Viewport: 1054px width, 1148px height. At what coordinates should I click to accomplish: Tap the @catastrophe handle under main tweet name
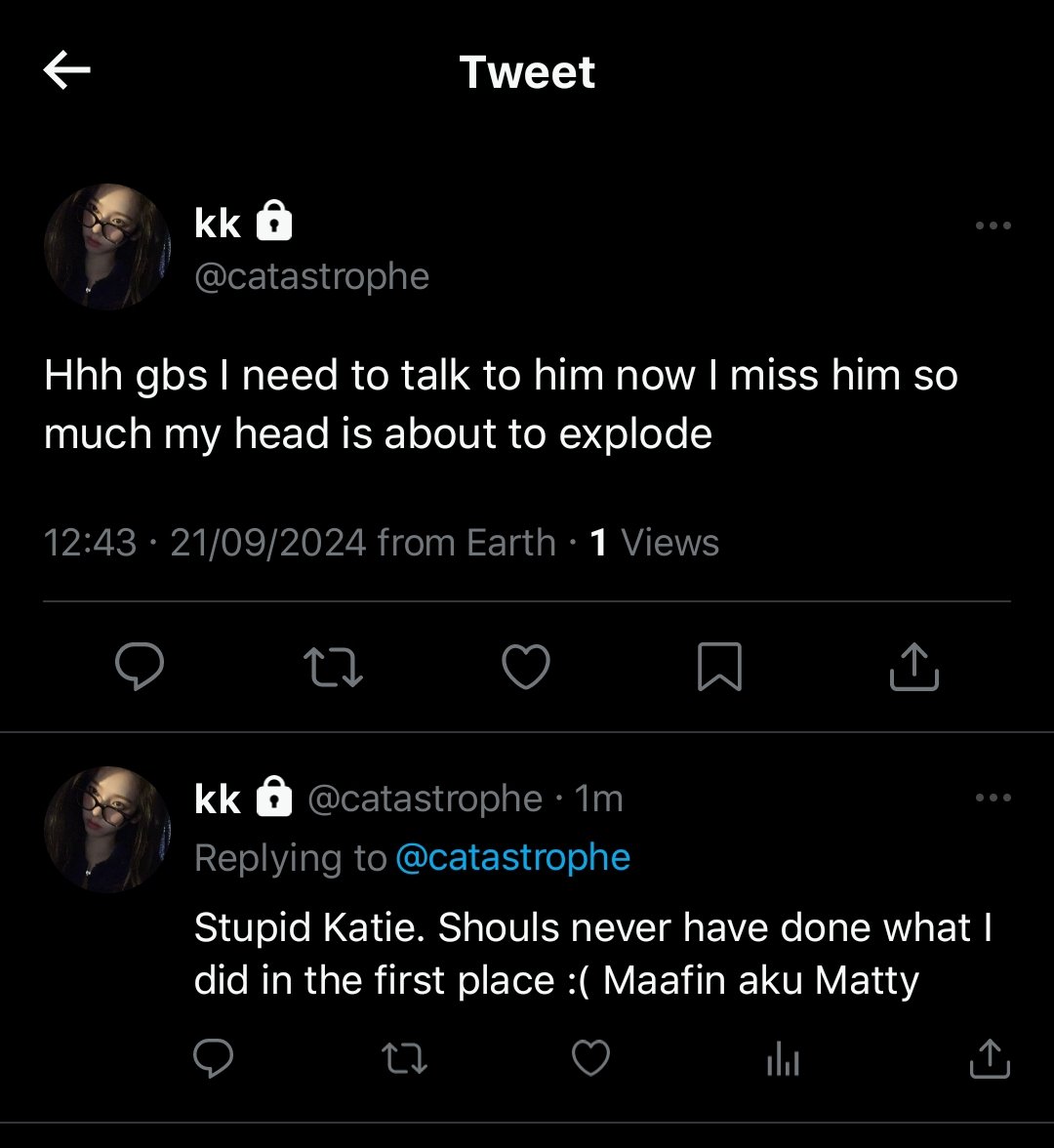312,277
